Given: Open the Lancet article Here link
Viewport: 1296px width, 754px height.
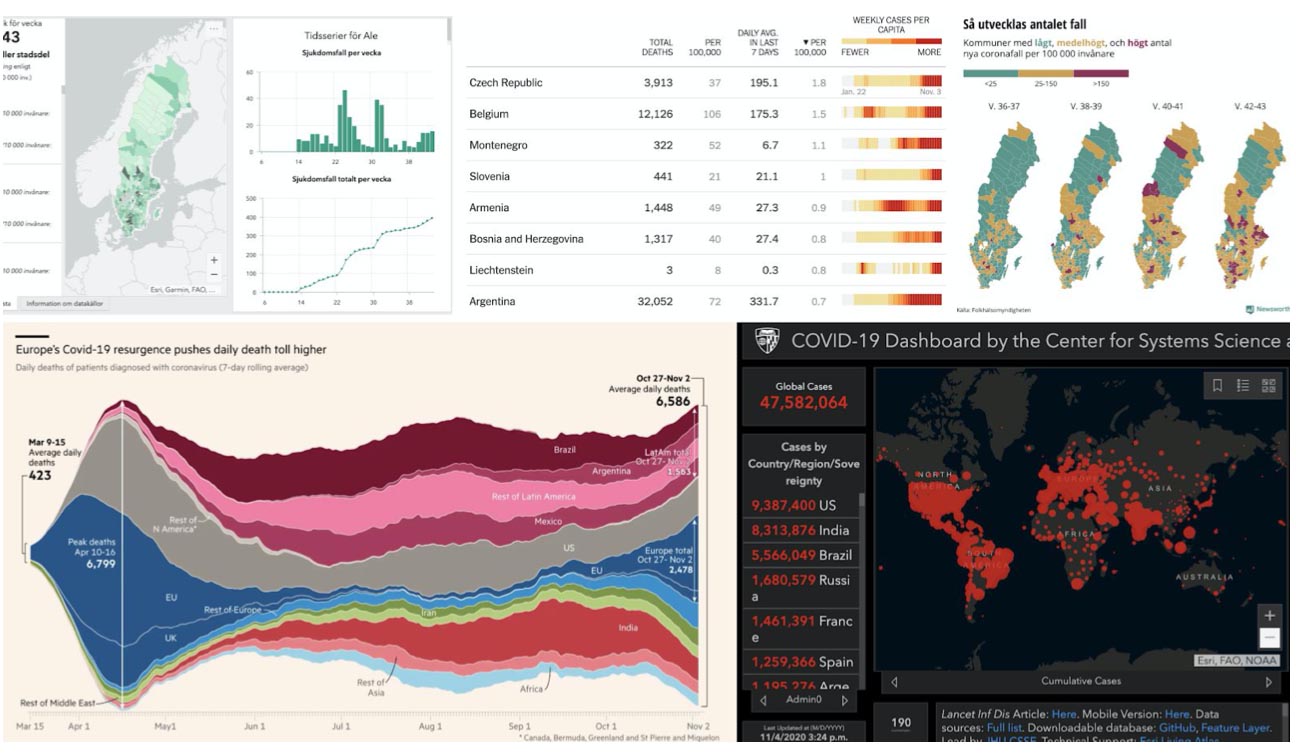Looking at the screenshot, I should pos(1064,714).
